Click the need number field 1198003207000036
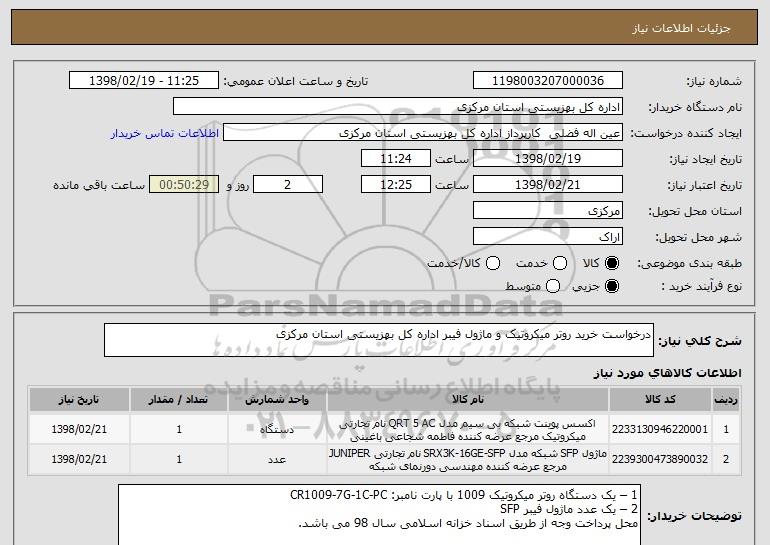The width and height of the screenshot is (770, 545). [x=548, y=81]
